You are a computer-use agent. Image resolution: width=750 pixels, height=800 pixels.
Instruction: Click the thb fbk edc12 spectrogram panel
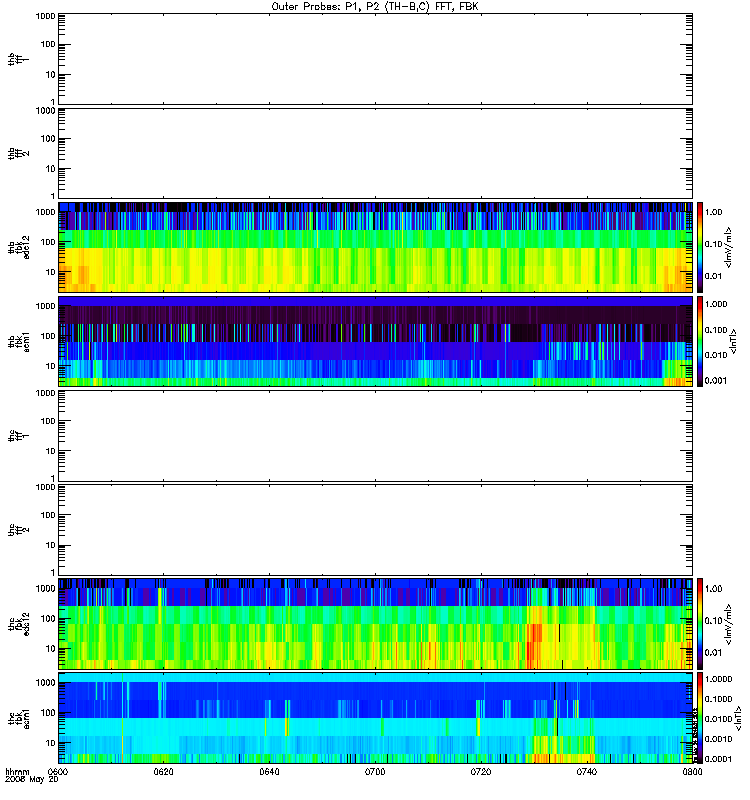pyautogui.click(x=375, y=247)
